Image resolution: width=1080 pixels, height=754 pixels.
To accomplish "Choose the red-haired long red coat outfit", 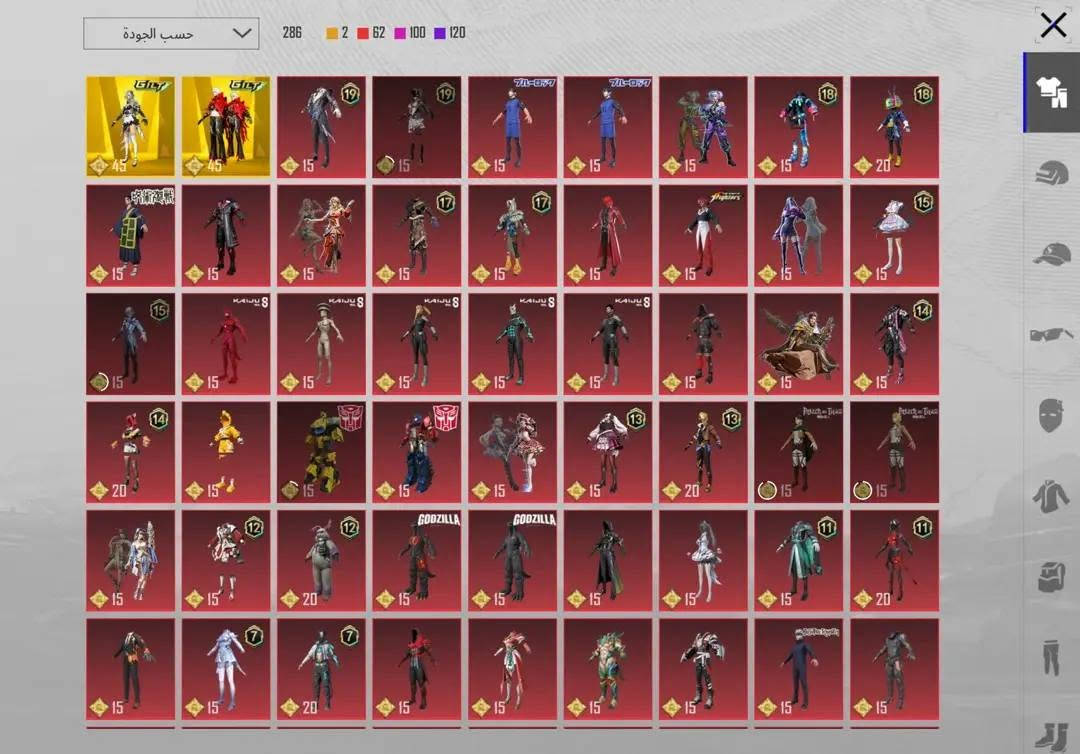I will (x=608, y=235).
